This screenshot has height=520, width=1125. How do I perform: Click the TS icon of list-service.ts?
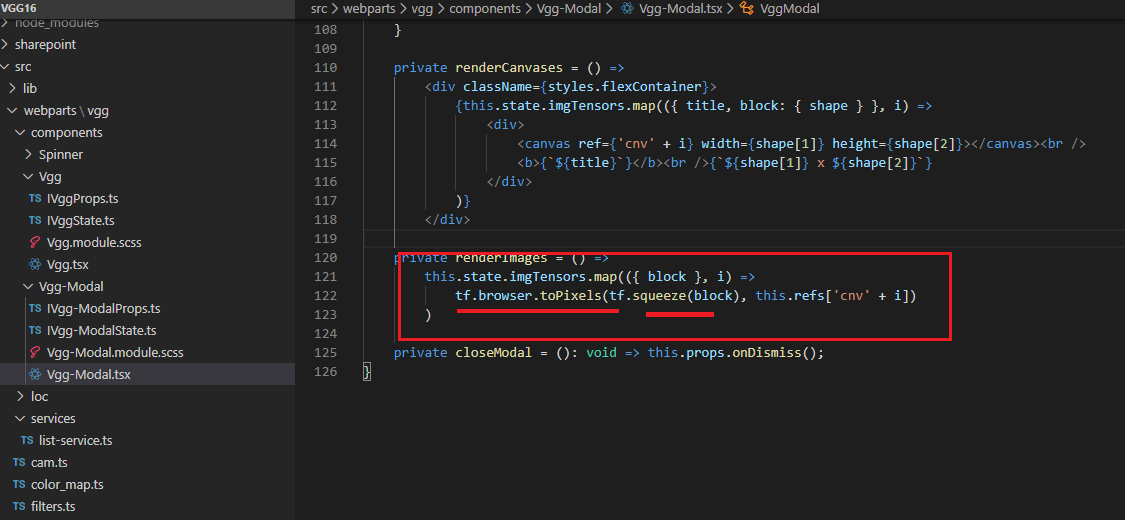tap(27, 440)
